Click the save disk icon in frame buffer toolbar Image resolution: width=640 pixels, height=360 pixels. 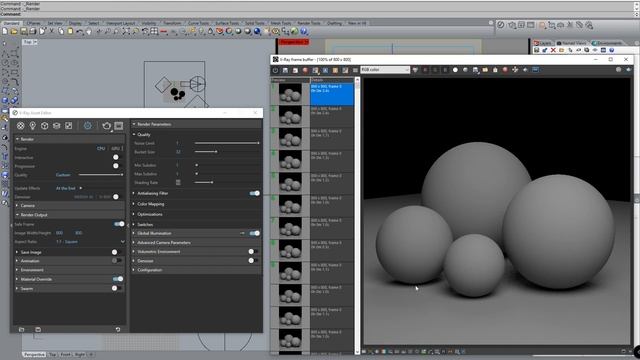285,70
